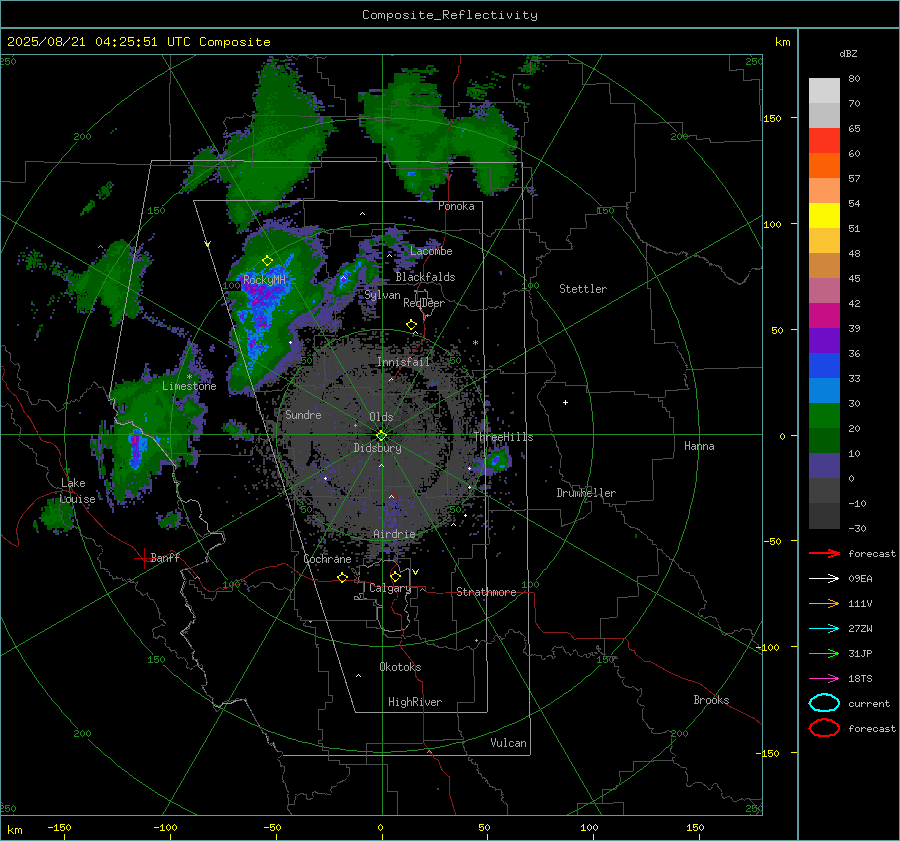The image size is (900, 841).
Task: Select the purple 39 dBZ swatch
Action: coord(824,341)
